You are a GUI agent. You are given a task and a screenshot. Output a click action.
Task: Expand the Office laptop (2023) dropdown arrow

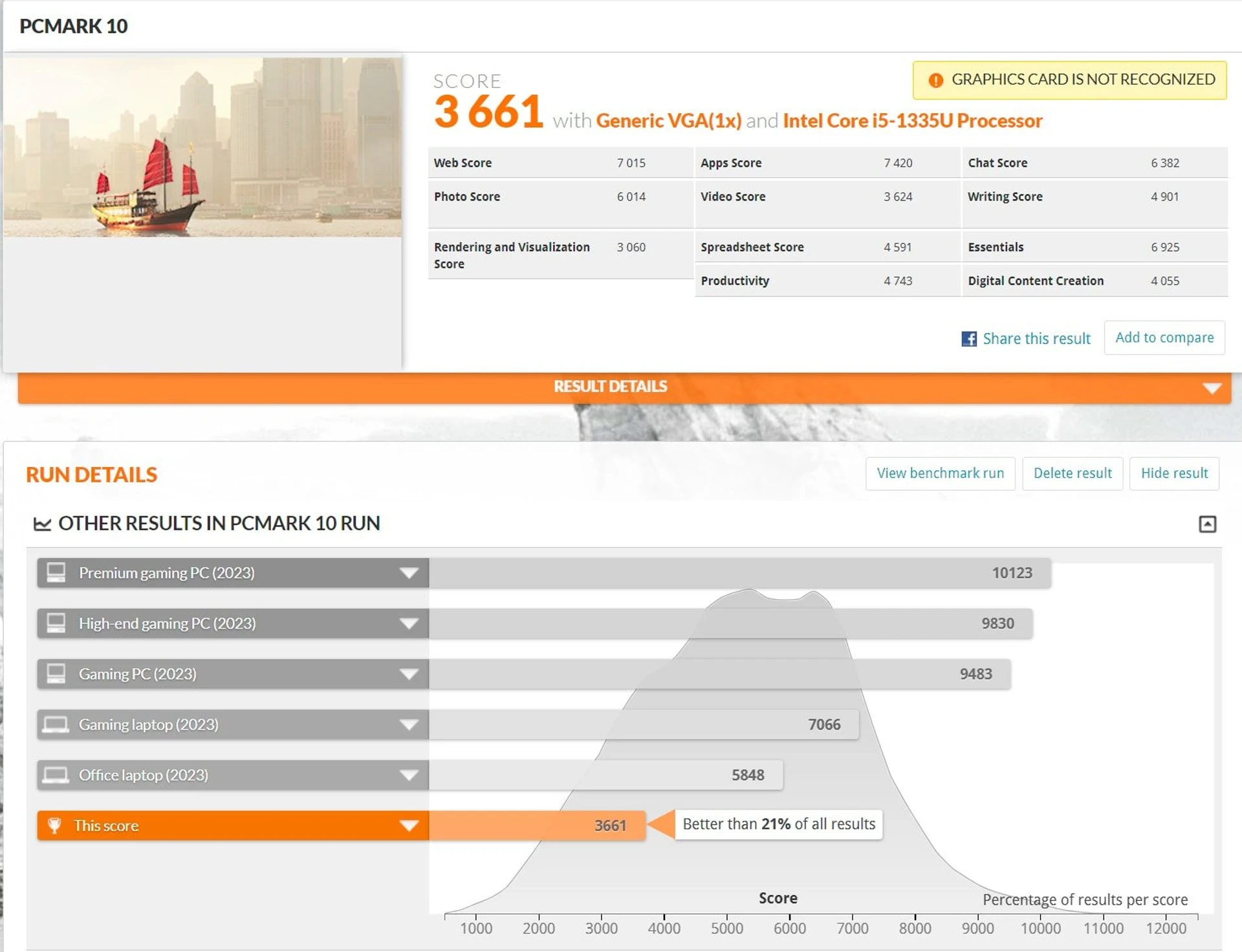click(x=409, y=775)
